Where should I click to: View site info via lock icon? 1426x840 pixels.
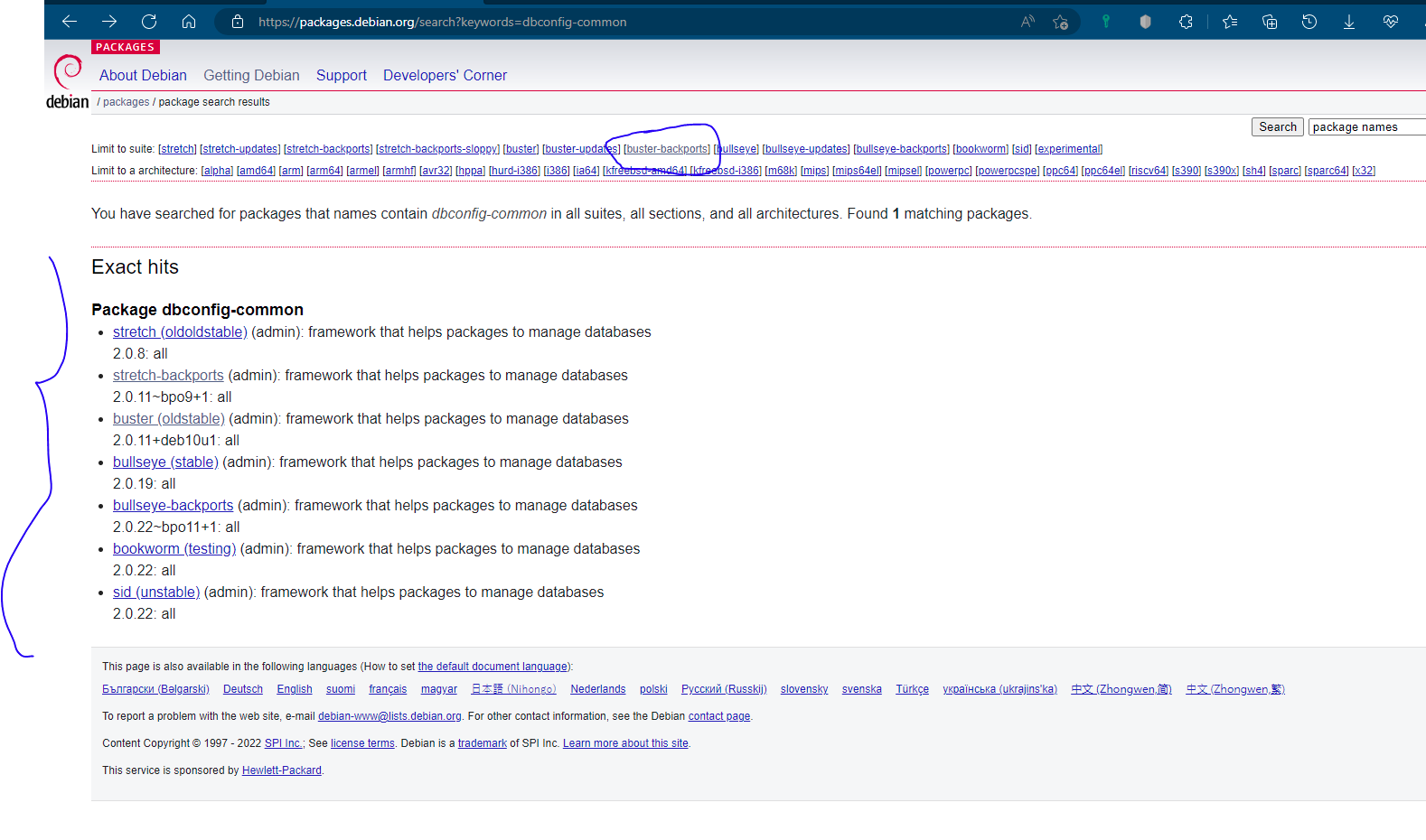pyautogui.click(x=238, y=22)
